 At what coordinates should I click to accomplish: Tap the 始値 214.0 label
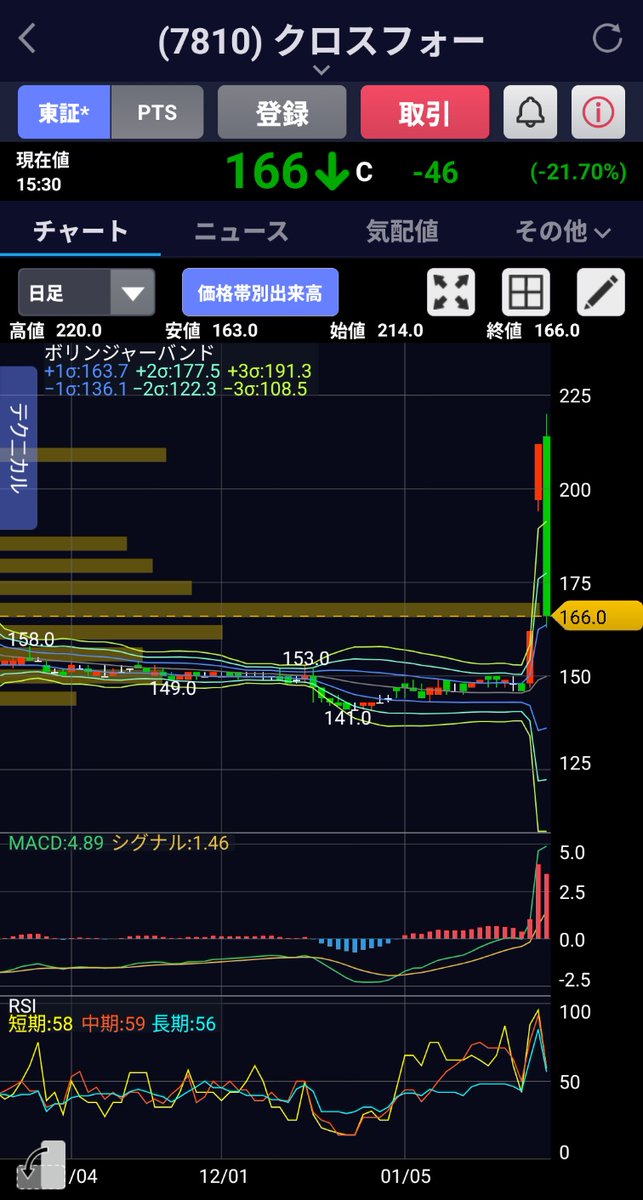click(x=376, y=331)
